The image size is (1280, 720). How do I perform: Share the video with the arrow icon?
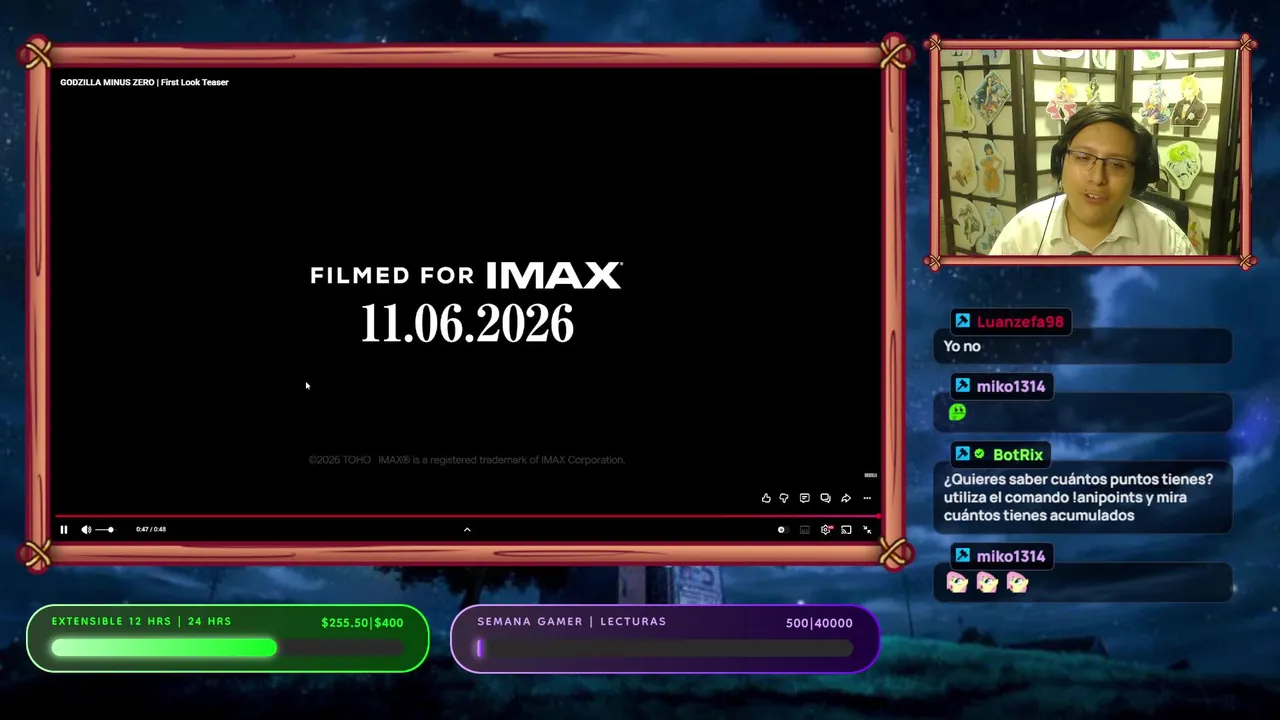coord(846,498)
